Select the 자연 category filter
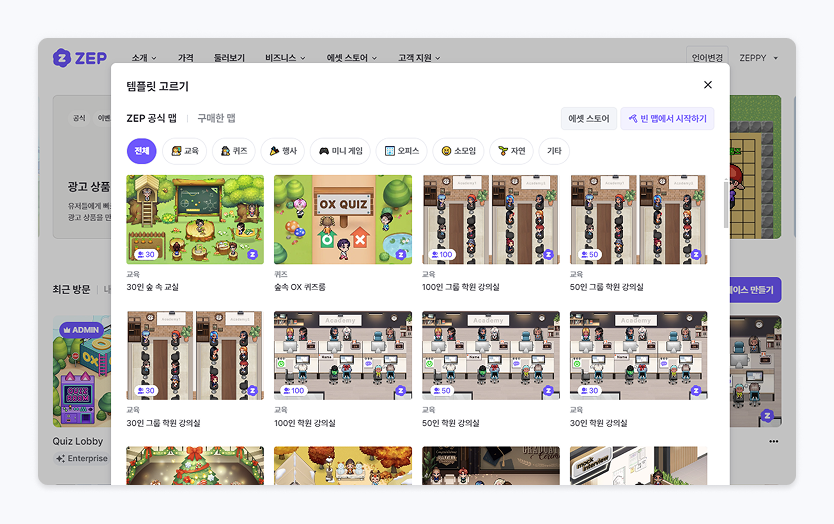This screenshot has width=834, height=524. pos(512,151)
